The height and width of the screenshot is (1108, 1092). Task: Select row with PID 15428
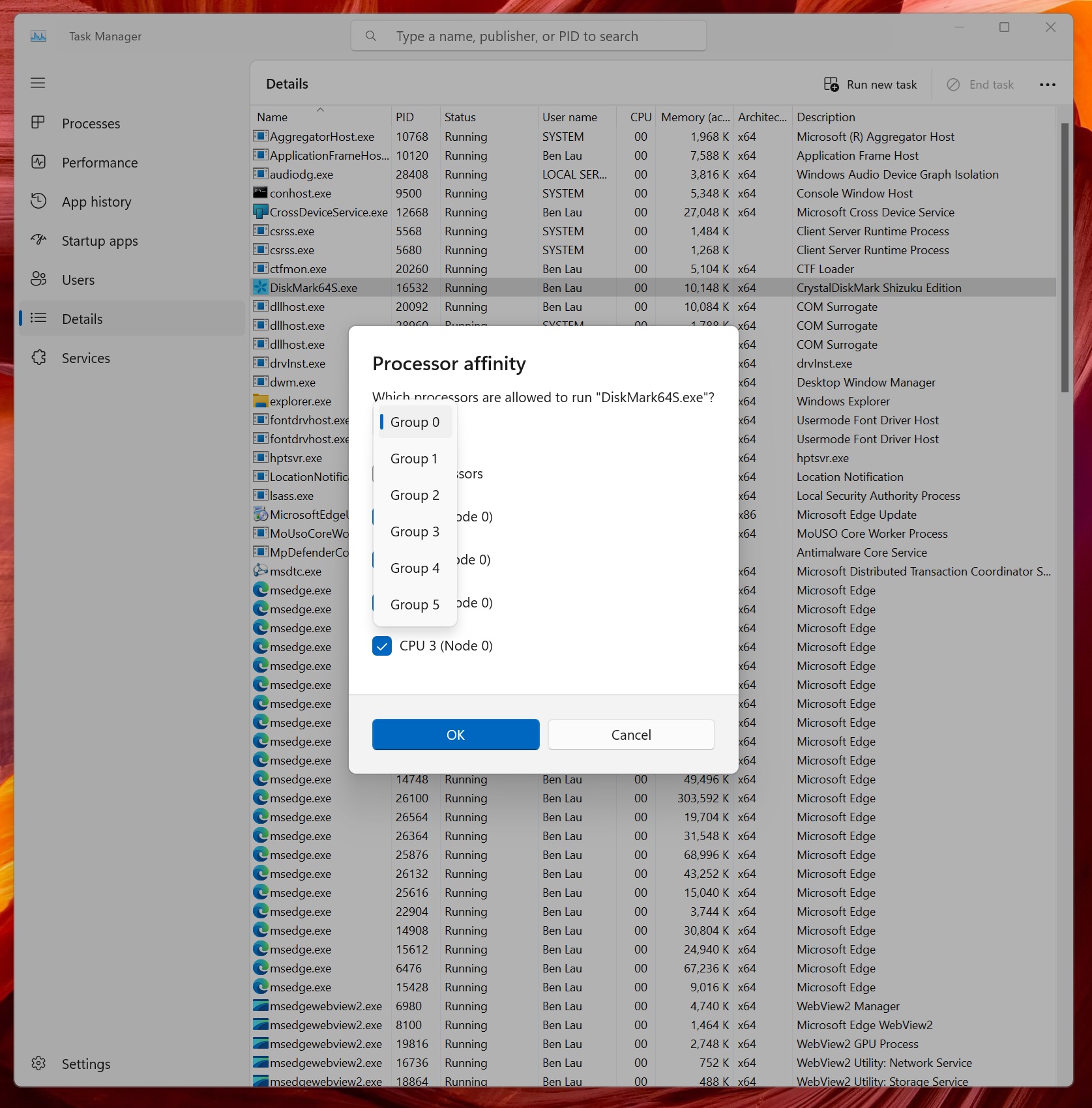pyautogui.click(x=653, y=987)
